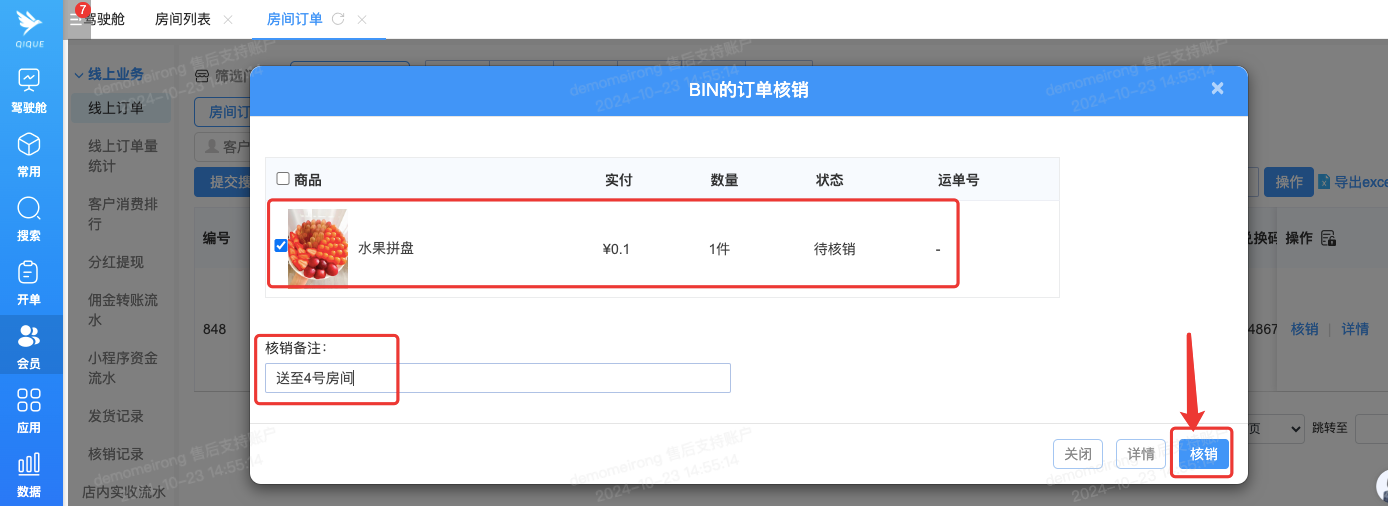
Task: Open the 常用 cube icon in sidebar
Action: click(x=29, y=144)
